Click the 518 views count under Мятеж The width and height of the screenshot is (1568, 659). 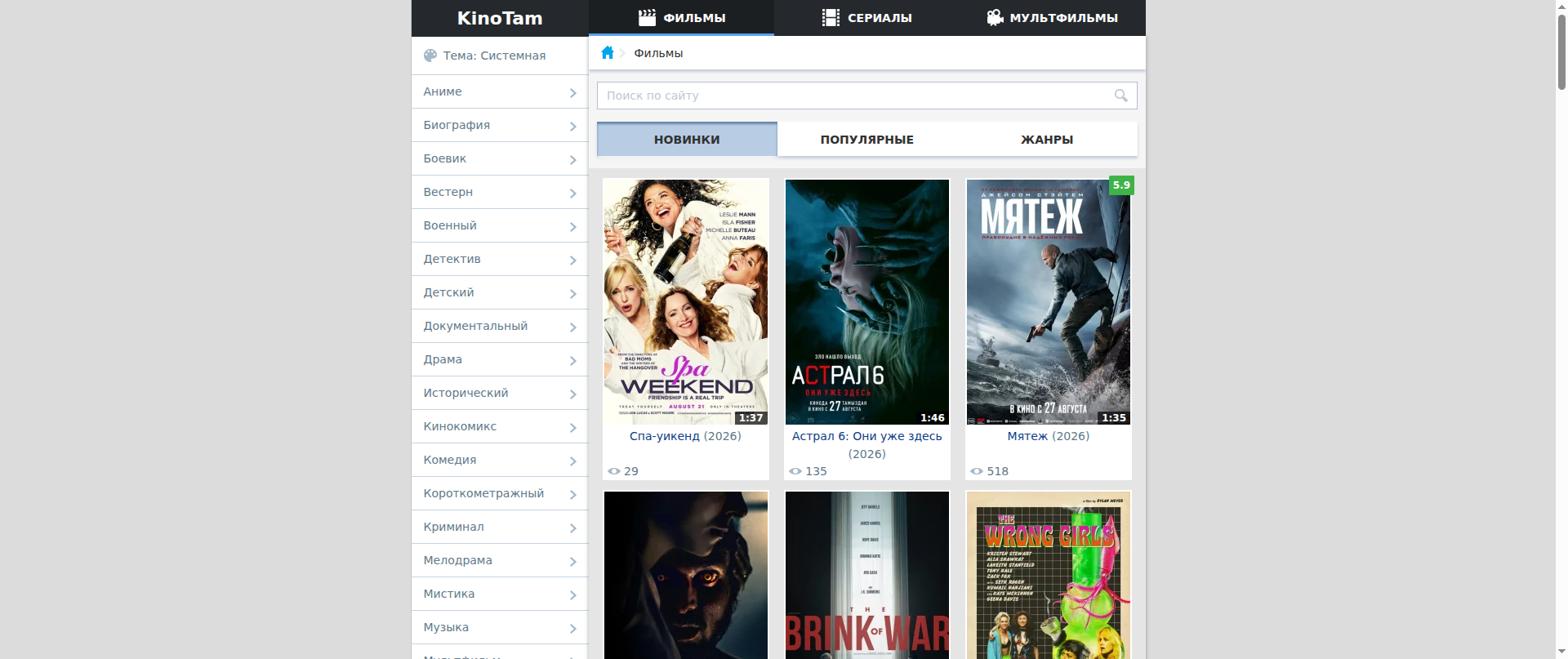[997, 471]
